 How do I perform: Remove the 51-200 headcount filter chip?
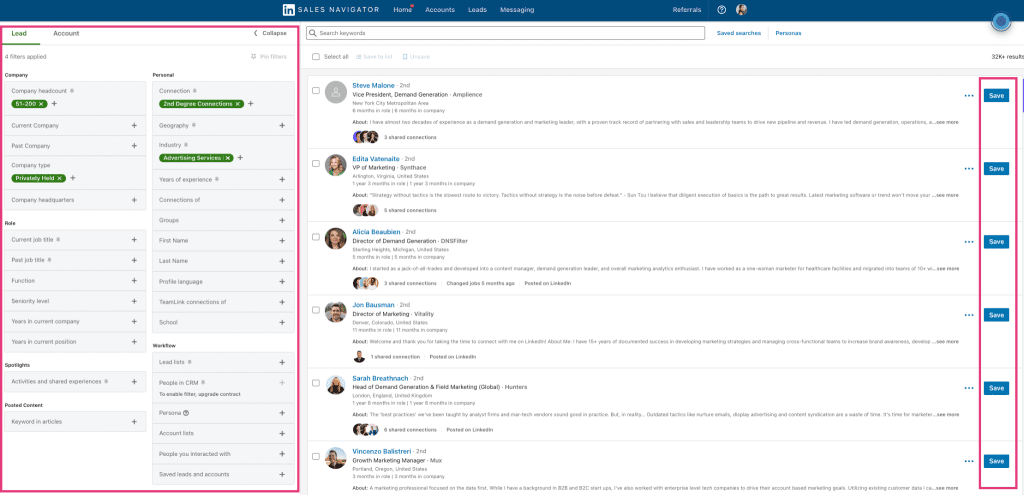[x=41, y=104]
